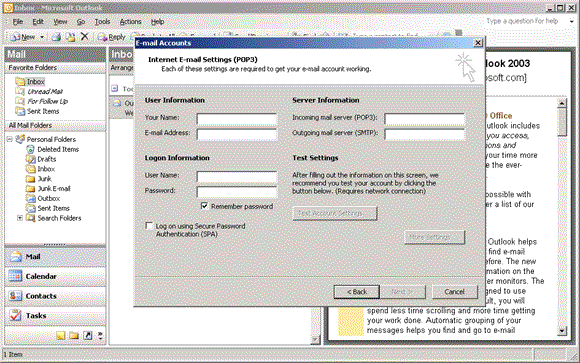Click the Move to Folder toolbar icon
Viewport: 580px width, 363px height.
pyautogui.click(x=70, y=37)
